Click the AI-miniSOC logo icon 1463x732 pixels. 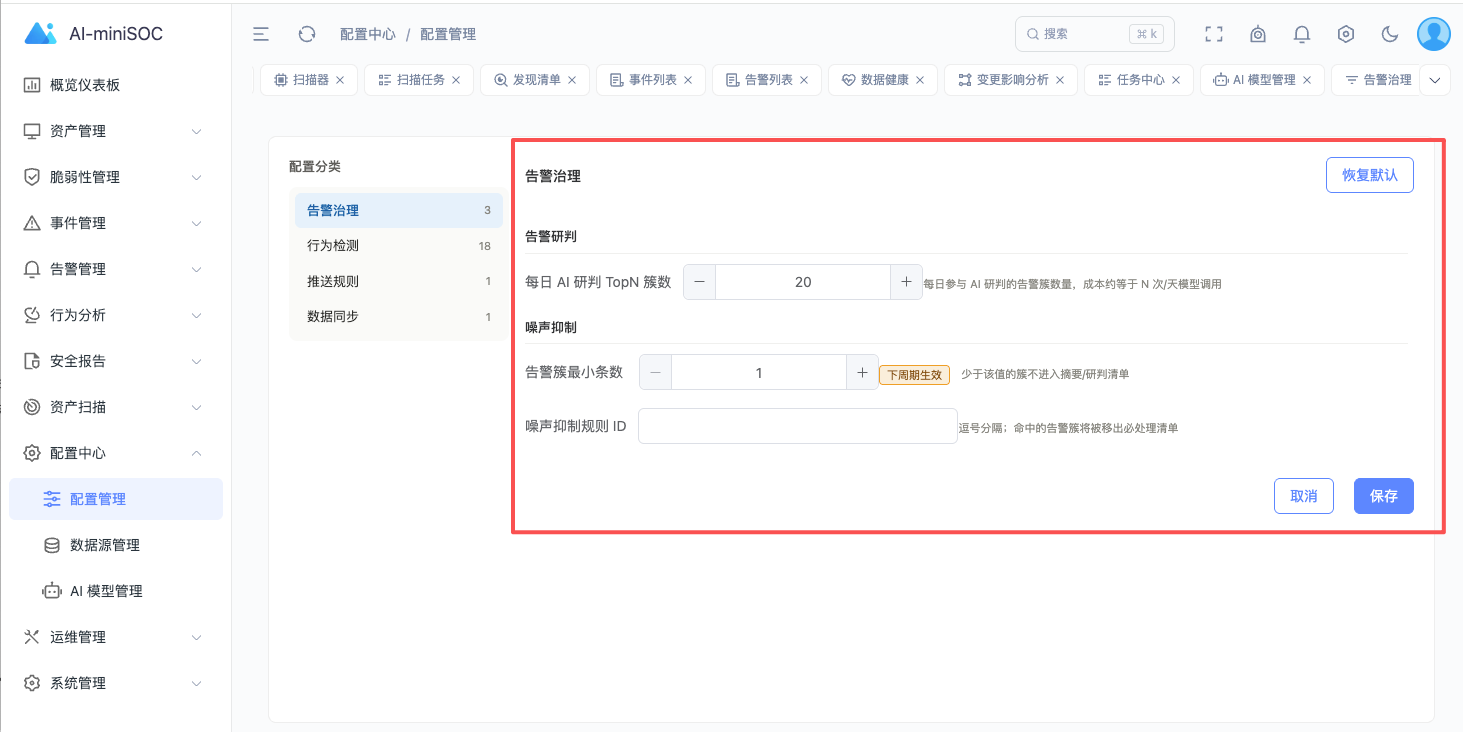click(40, 34)
